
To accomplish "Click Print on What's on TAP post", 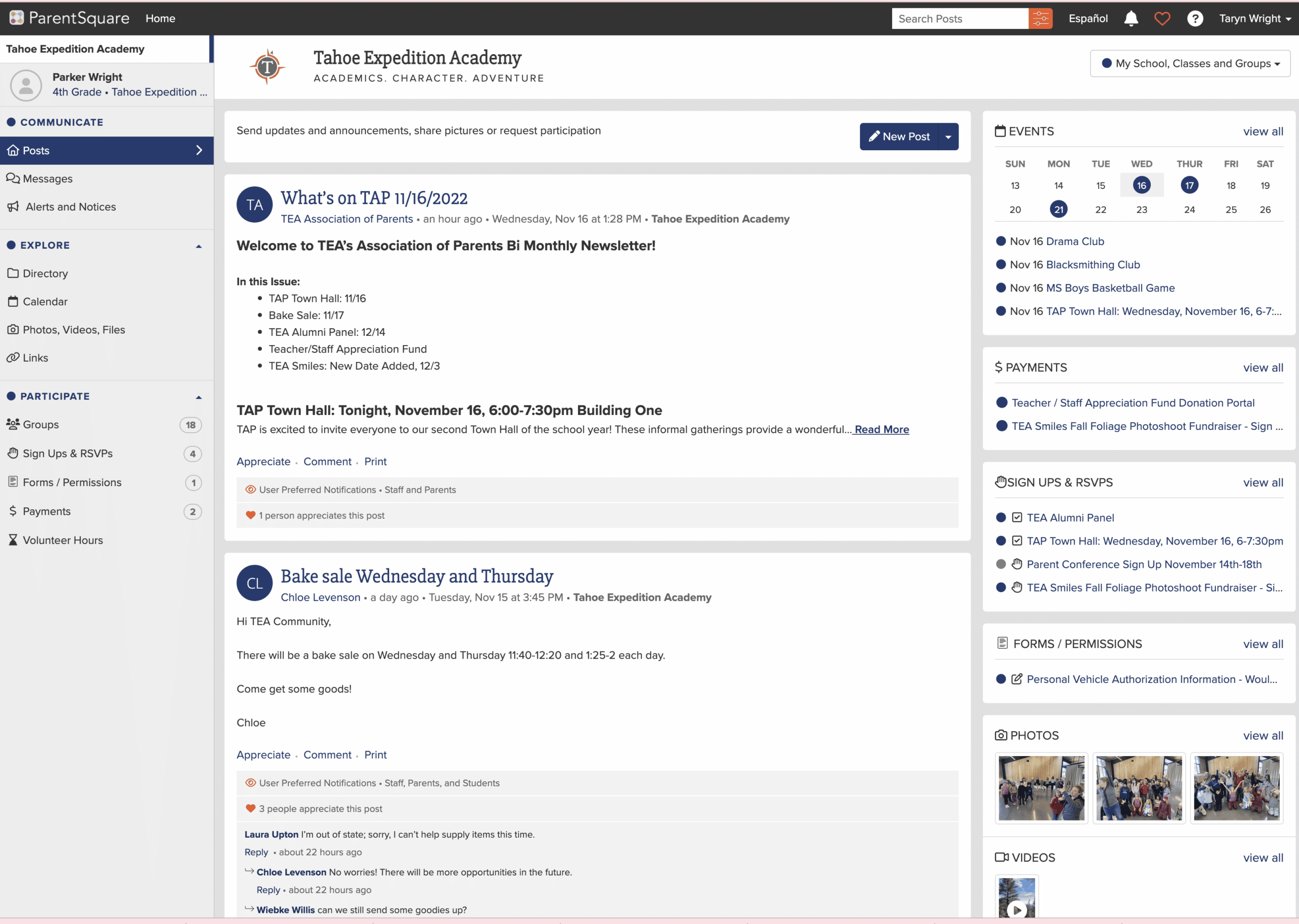I will point(375,461).
